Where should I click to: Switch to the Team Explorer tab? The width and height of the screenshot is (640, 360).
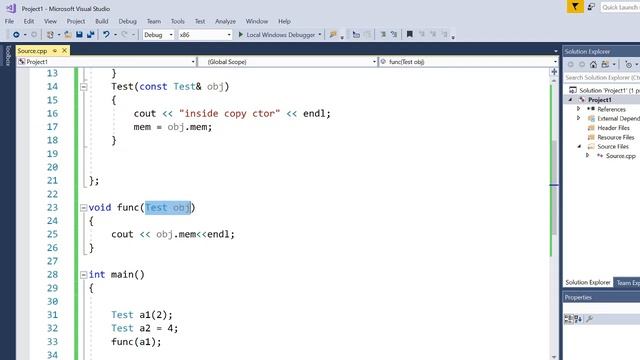point(627,282)
